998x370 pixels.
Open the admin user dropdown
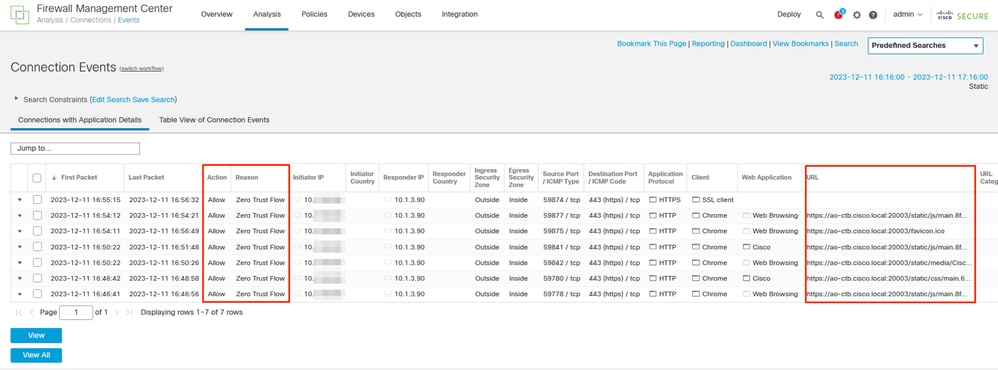coord(908,15)
